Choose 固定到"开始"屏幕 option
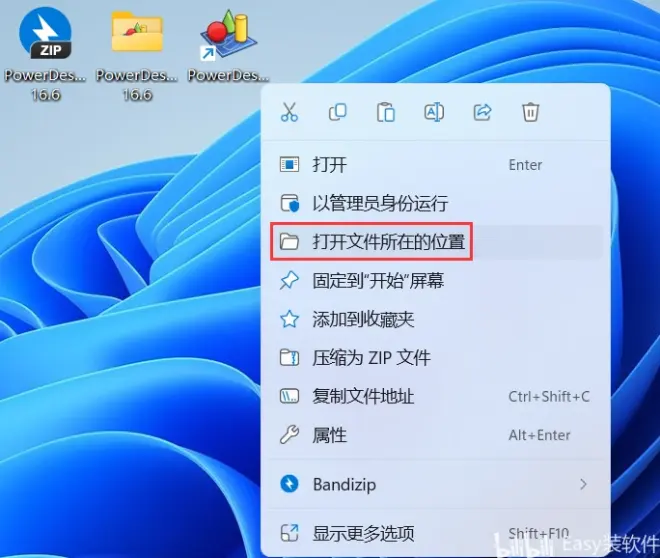This screenshot has width=660, height=558. tap(436, 281)
